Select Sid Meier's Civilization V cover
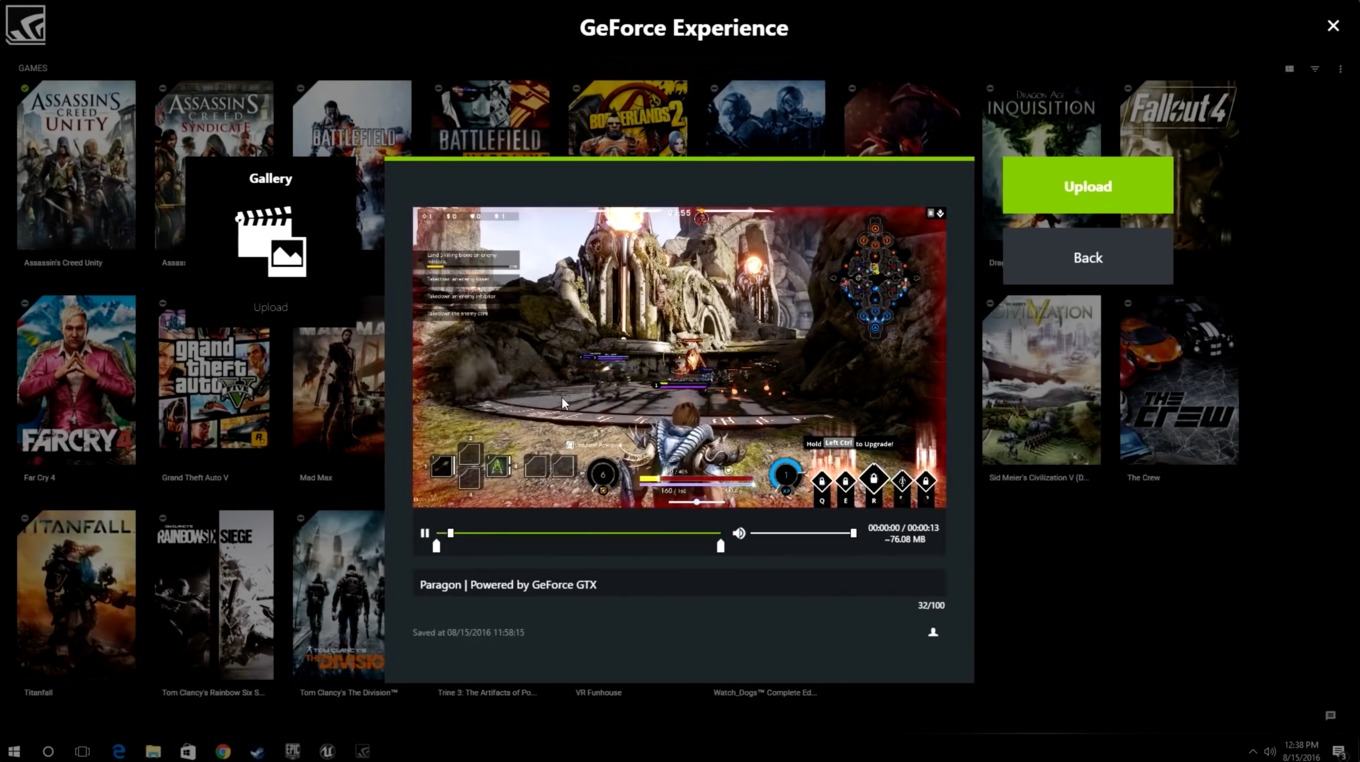Screen dimensions: 1360x762 [1041, 380]
